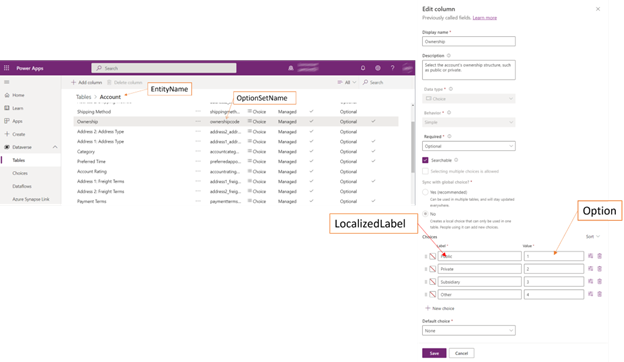Open the Required Optional dropdown
This screenshot has width=624, height=362.
click(468, 146)
